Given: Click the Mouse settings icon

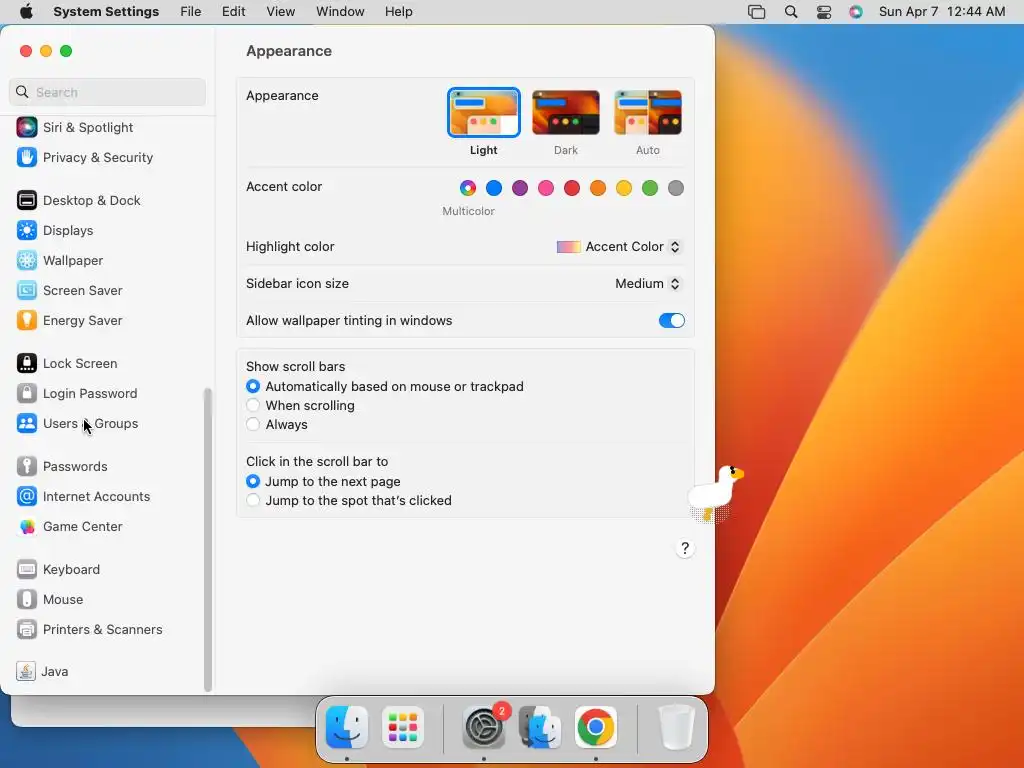Looking at the screenshot, I should (27, 600).
